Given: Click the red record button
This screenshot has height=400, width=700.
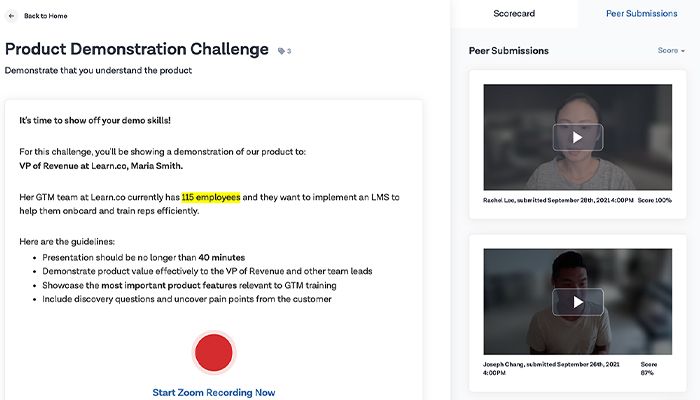Looking at the screenshot, I should click(214, 352).
